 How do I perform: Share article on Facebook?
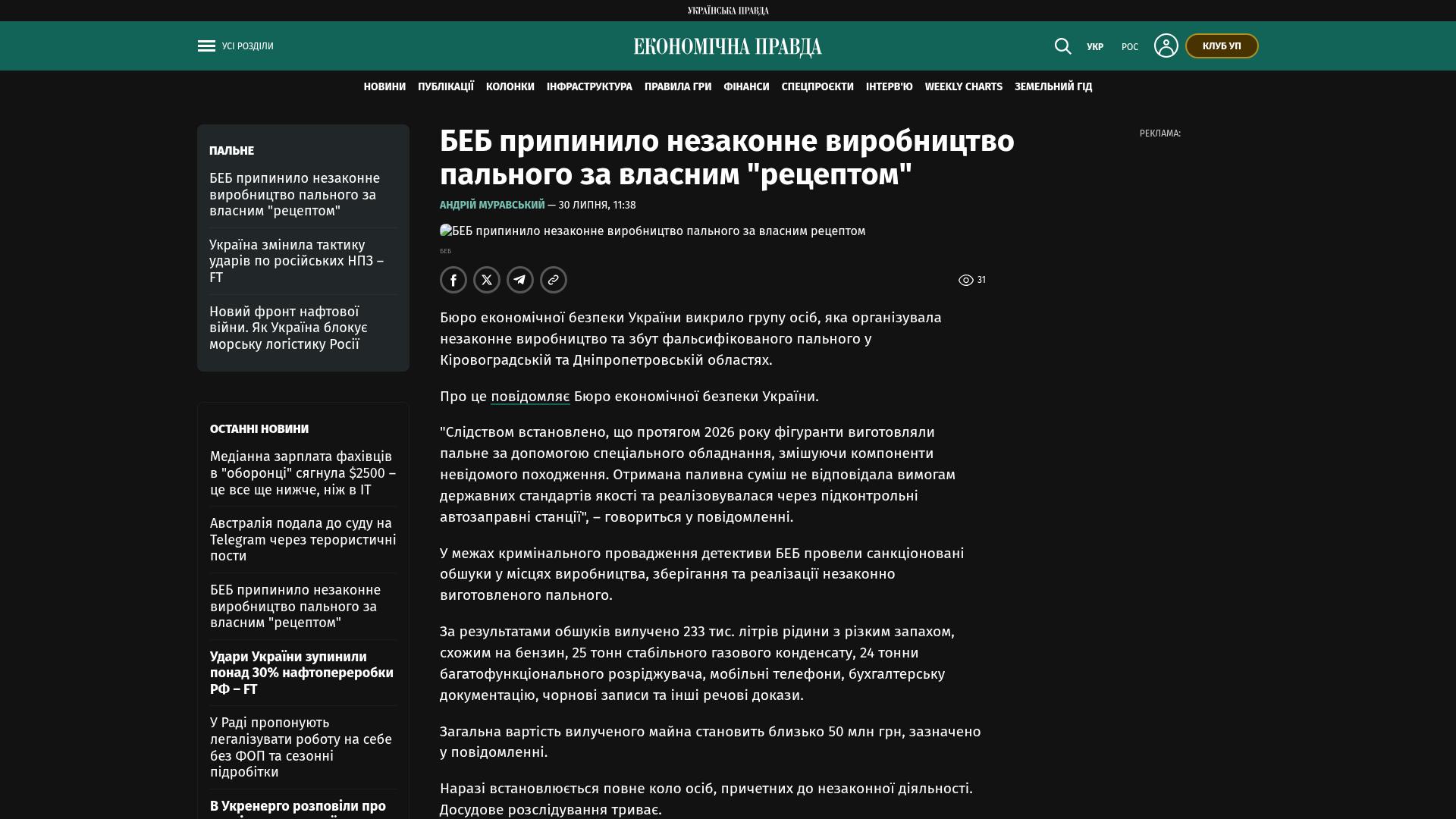pos(453,280)
